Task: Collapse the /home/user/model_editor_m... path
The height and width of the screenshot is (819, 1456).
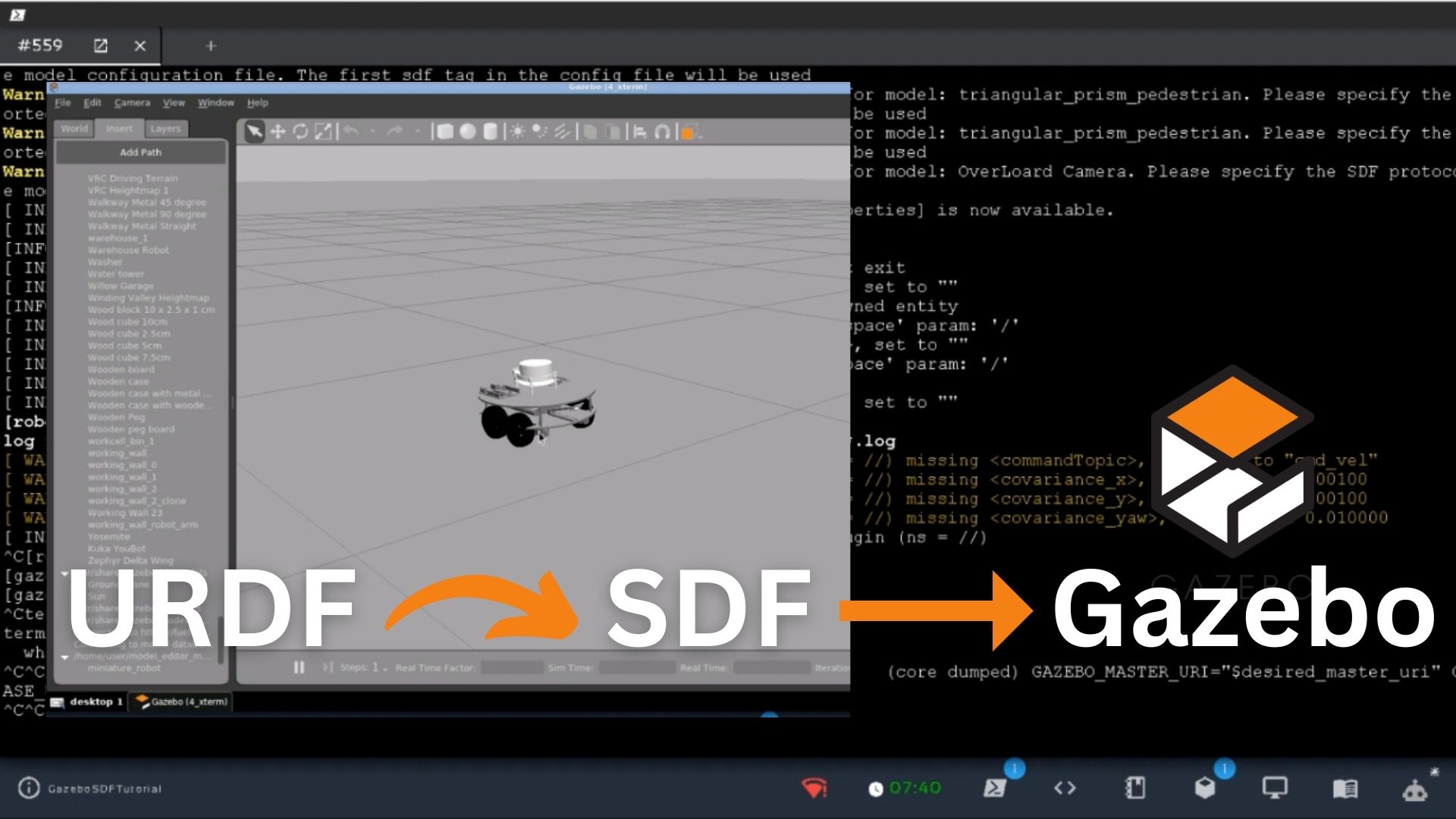Action: point(65,657)
